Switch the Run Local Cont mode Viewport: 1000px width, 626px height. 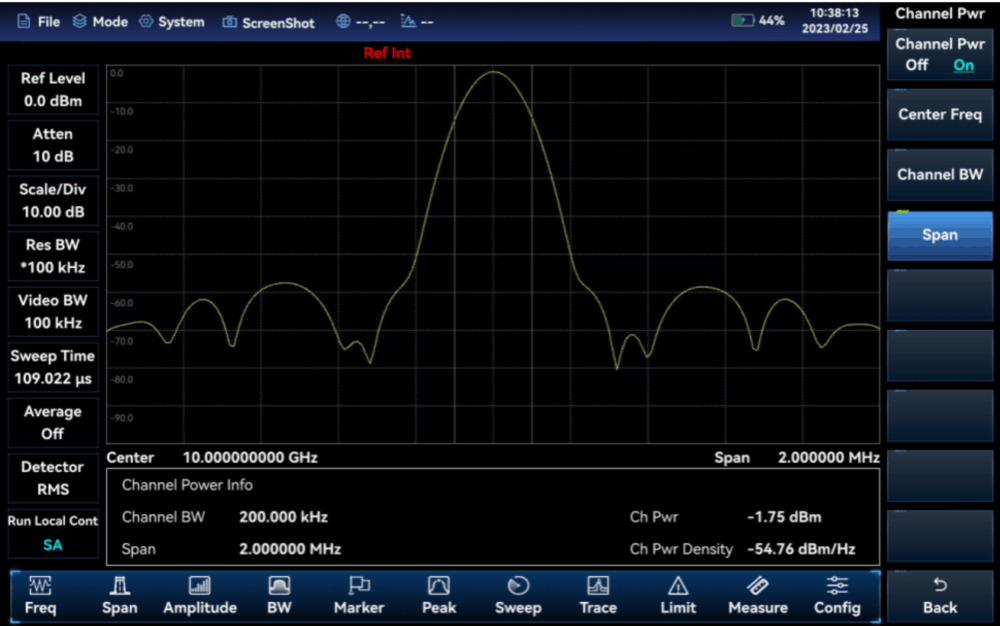[53, 533]
